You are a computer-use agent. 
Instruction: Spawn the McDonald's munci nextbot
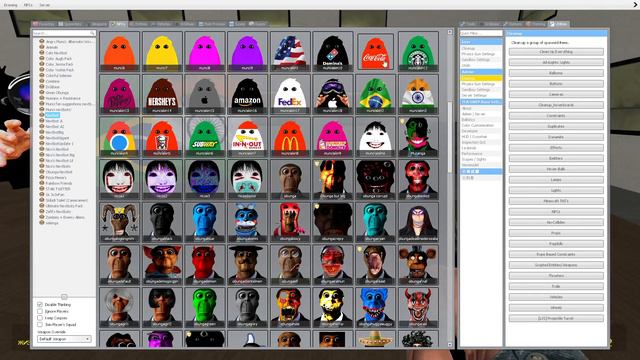(290, 137)
